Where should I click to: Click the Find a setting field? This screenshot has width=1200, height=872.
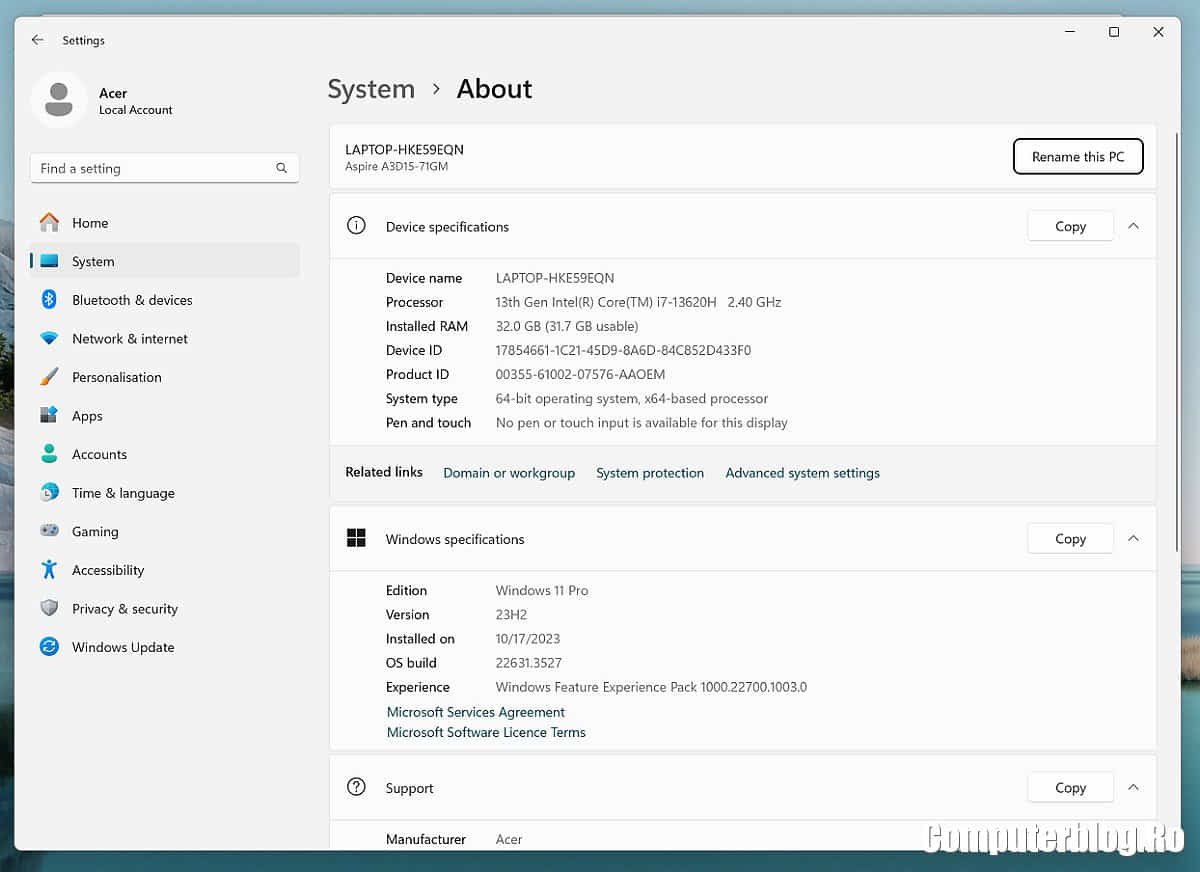click(150, 168)
